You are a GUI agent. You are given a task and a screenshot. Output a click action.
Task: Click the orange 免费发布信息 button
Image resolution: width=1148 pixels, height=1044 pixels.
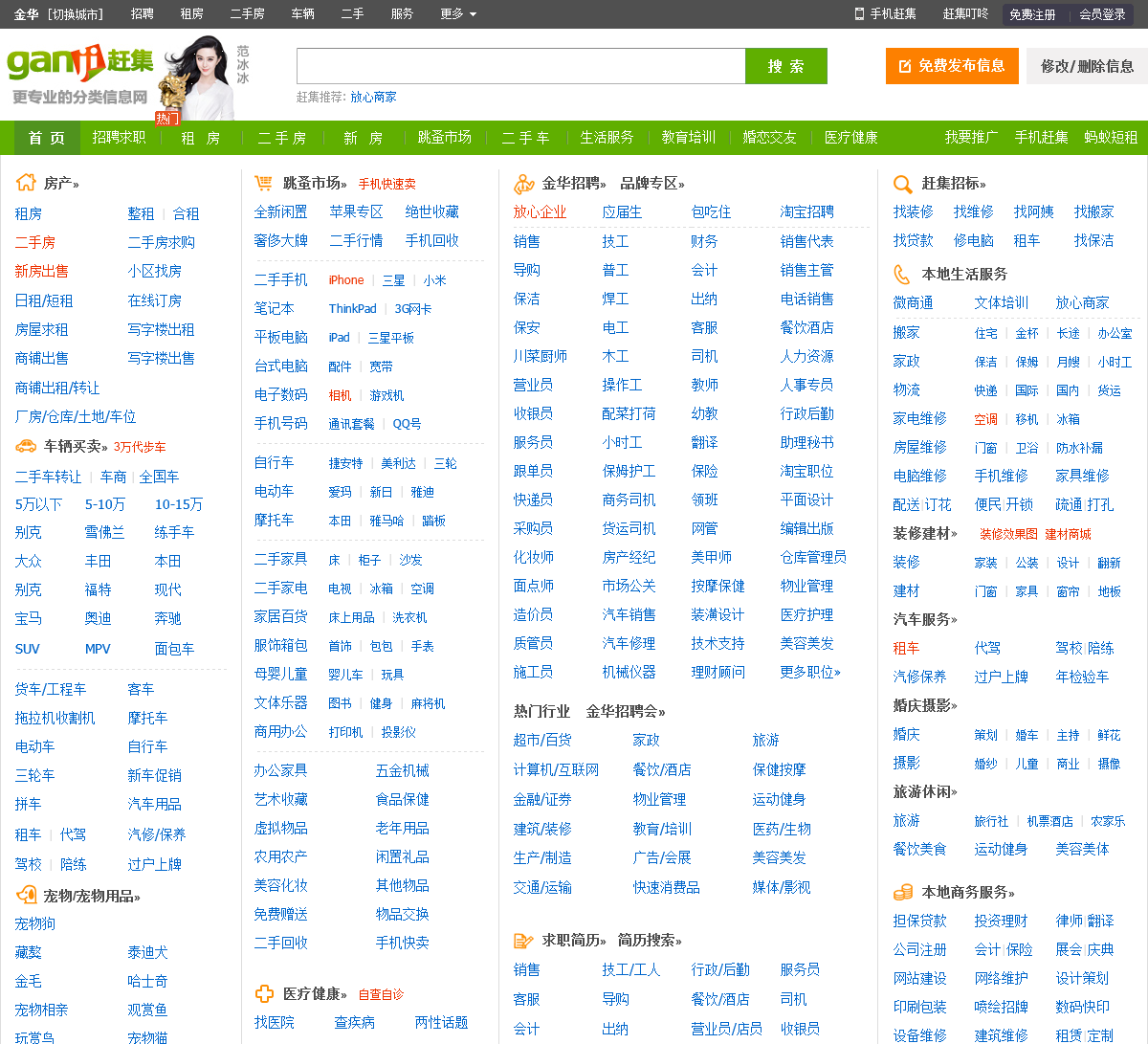(x=951, y=66)
